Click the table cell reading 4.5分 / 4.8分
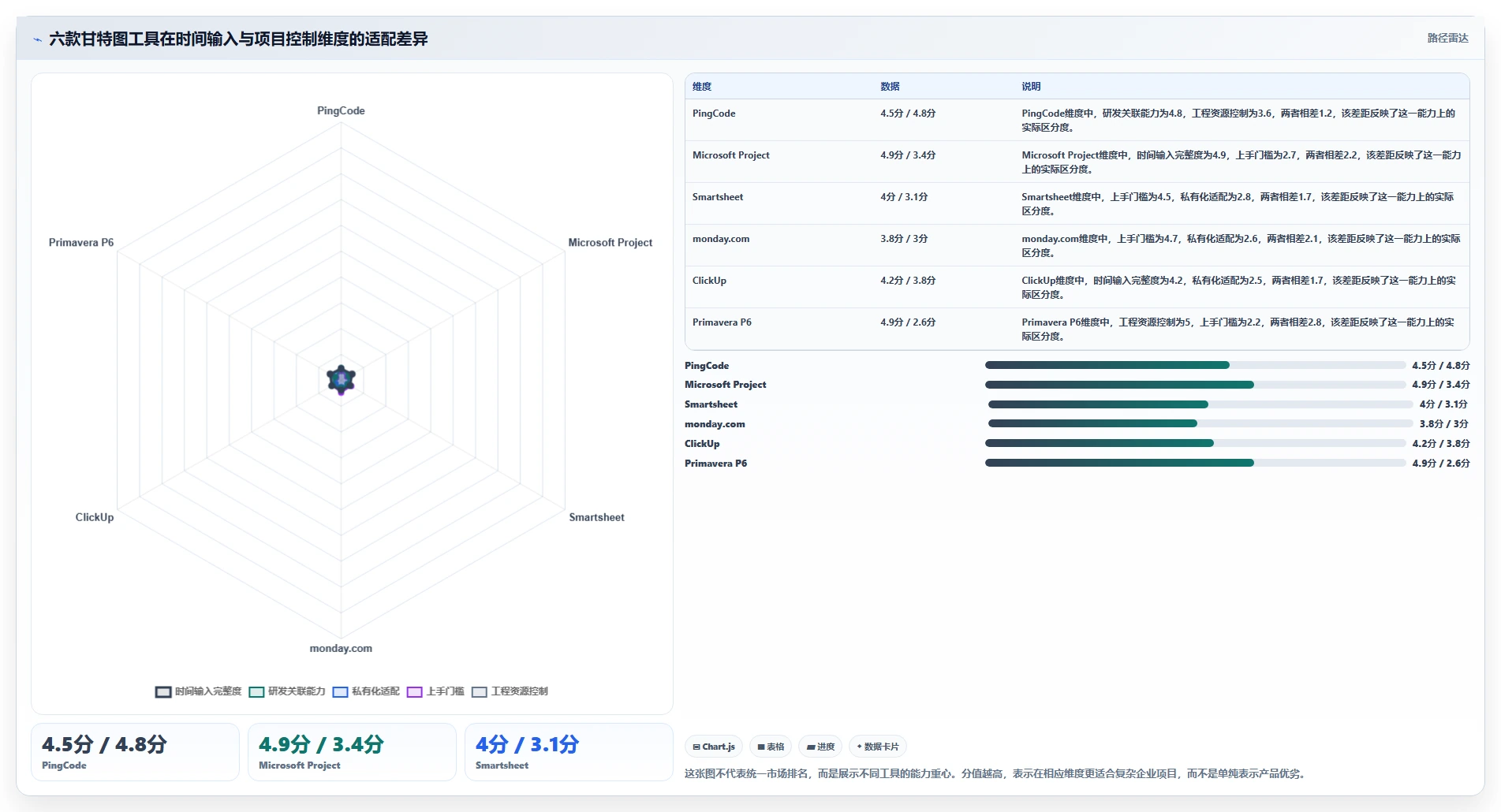Viewport: 1501px width, 812px height. click(908, 114)
